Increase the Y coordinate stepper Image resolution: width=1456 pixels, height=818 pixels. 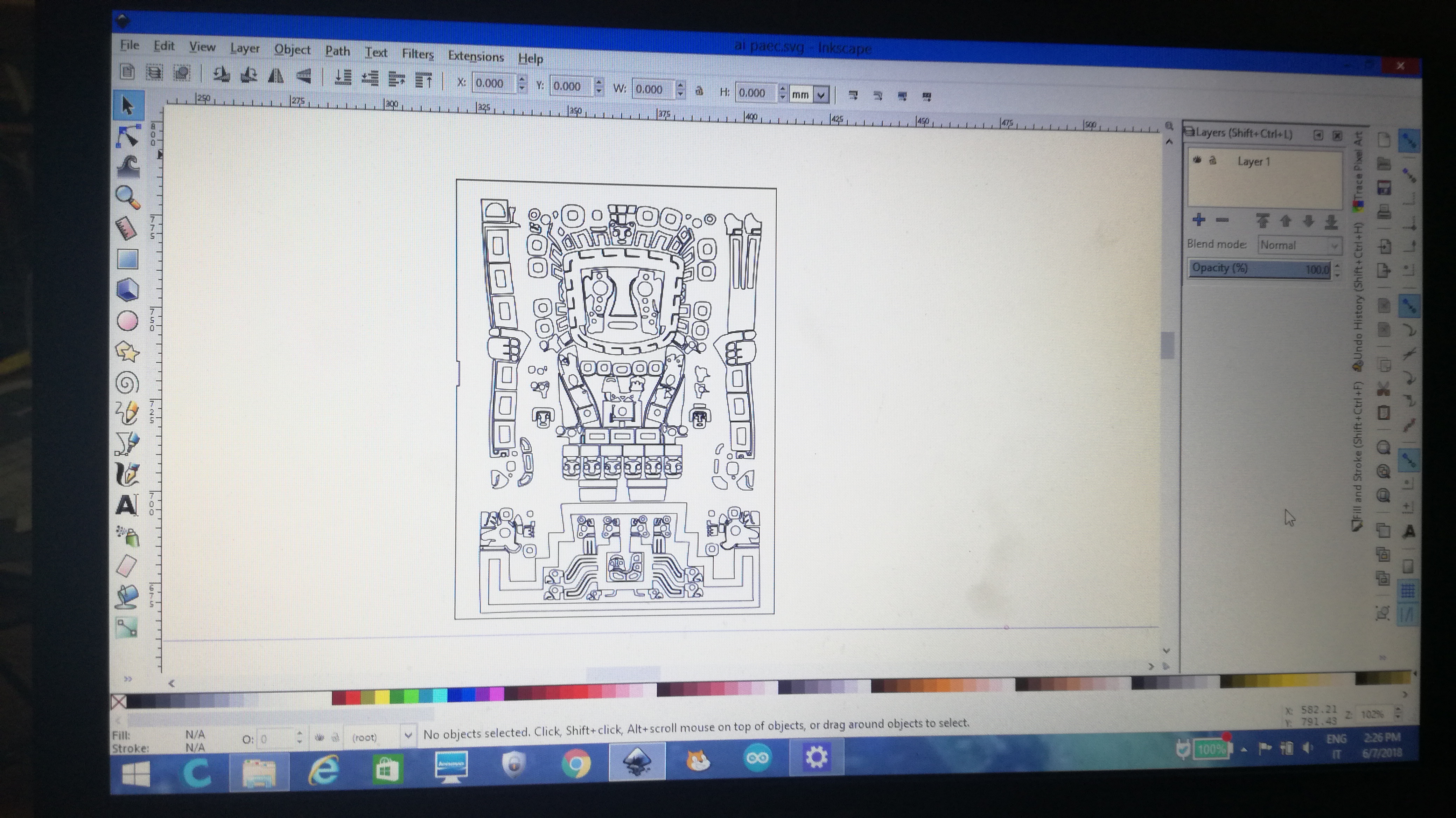click(x=599, y=81)
